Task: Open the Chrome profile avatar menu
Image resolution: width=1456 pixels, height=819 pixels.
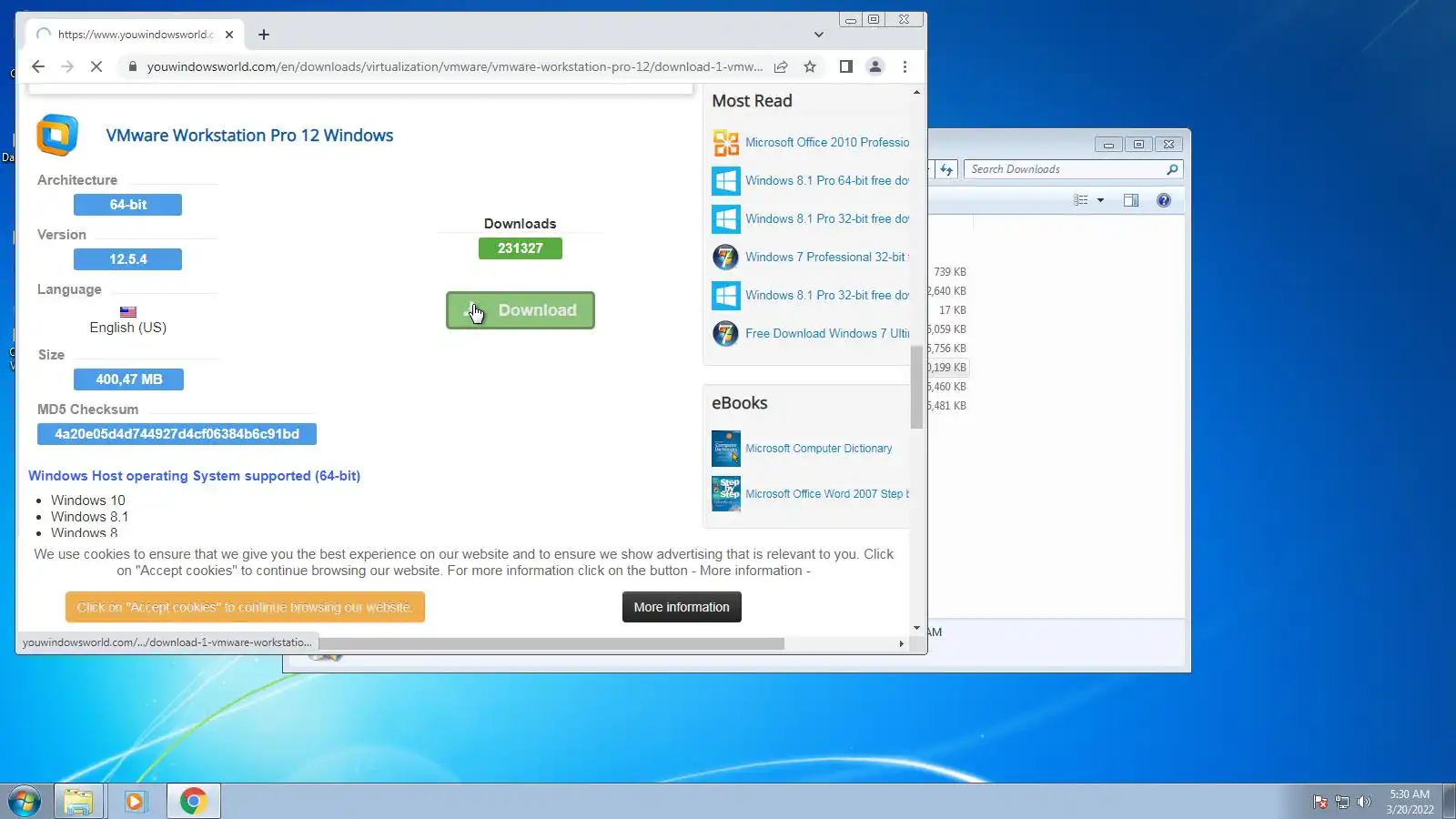Action: (875, 66)
